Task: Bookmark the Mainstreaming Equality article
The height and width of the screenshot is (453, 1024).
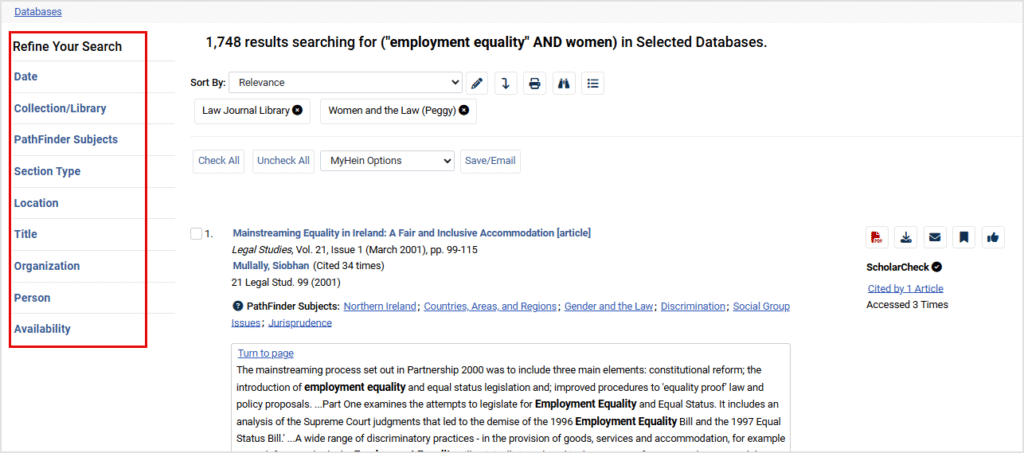Action: coord(964,237)
